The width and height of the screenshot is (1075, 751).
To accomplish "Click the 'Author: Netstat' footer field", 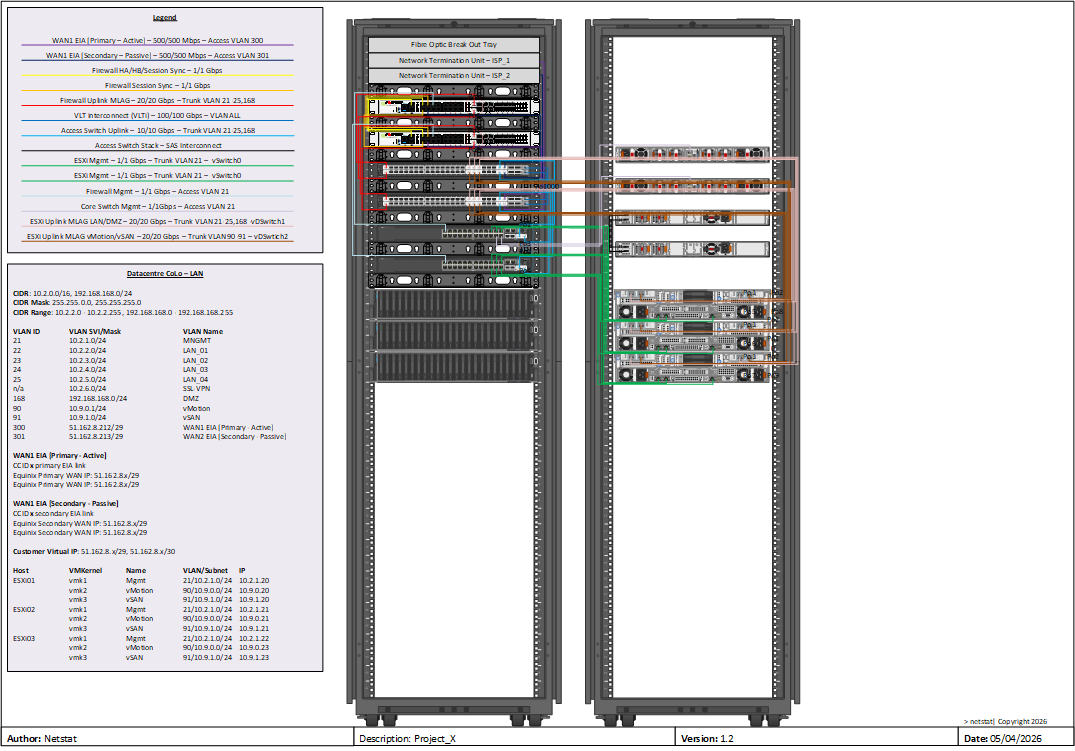I will pyautogui.click(x=177, y=737).
